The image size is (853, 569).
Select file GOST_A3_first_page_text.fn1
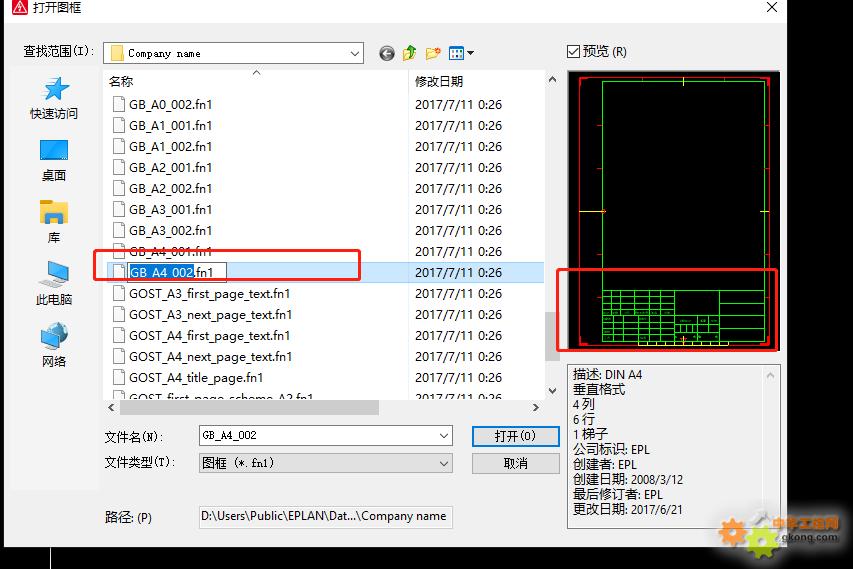[209, 294]
